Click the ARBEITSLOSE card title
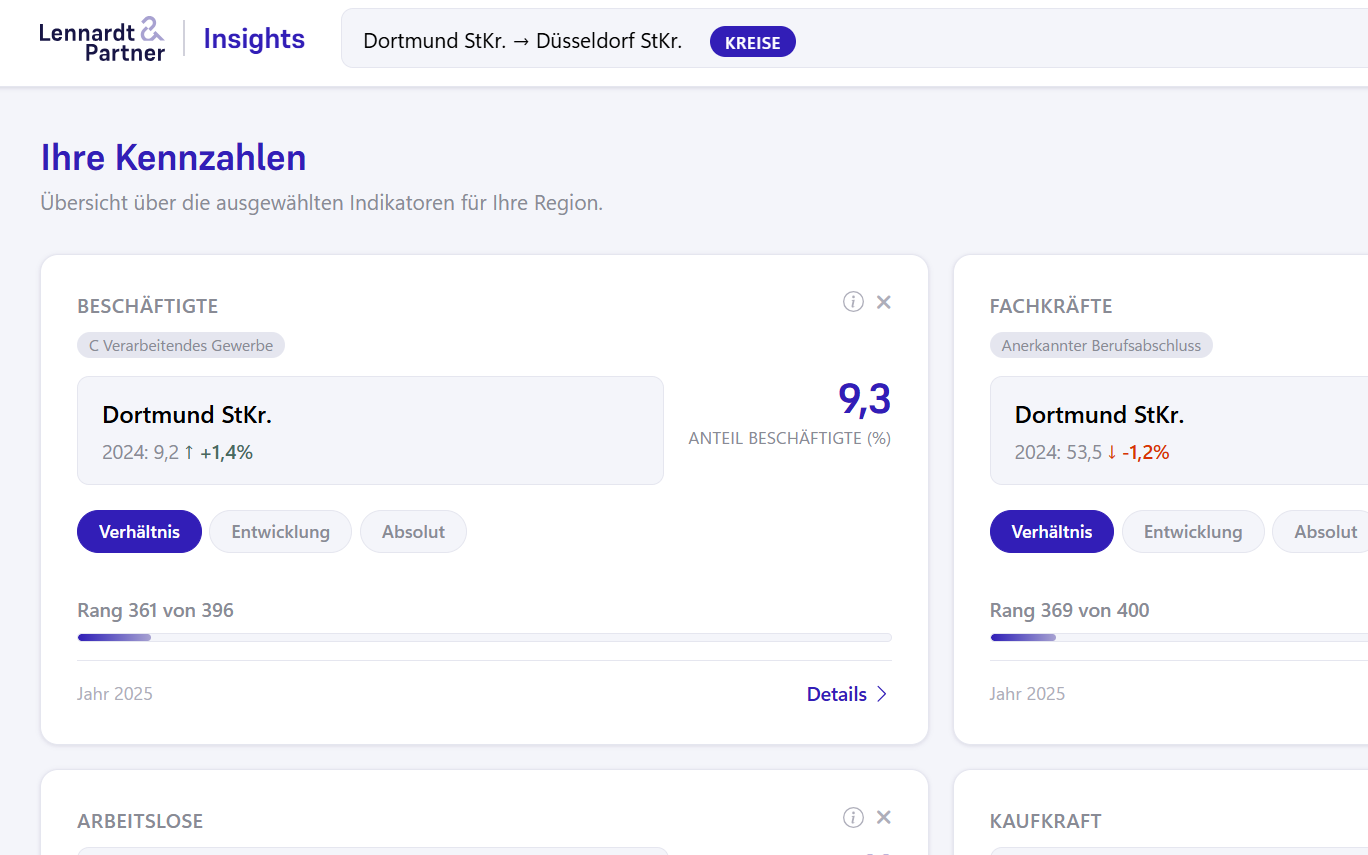The height and width of the screenshot is (855, 1368). point(140,822)
